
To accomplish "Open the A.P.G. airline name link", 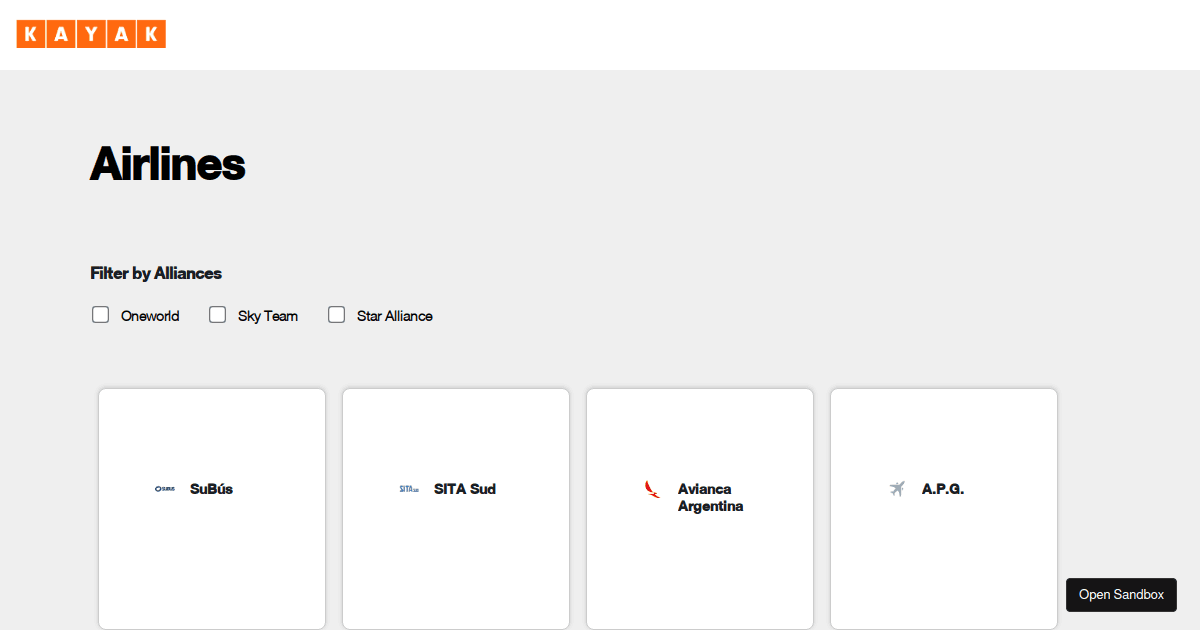I will (943, 489).
